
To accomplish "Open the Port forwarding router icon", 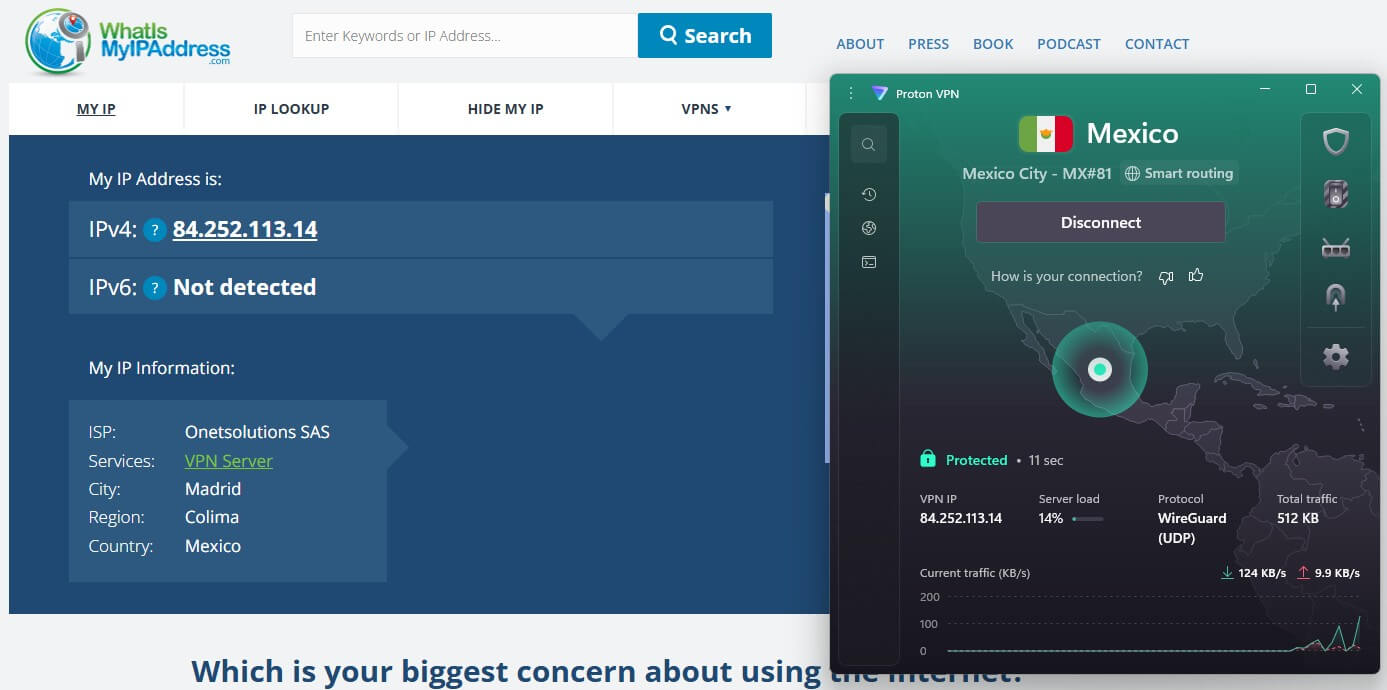I will [1336, 247].
